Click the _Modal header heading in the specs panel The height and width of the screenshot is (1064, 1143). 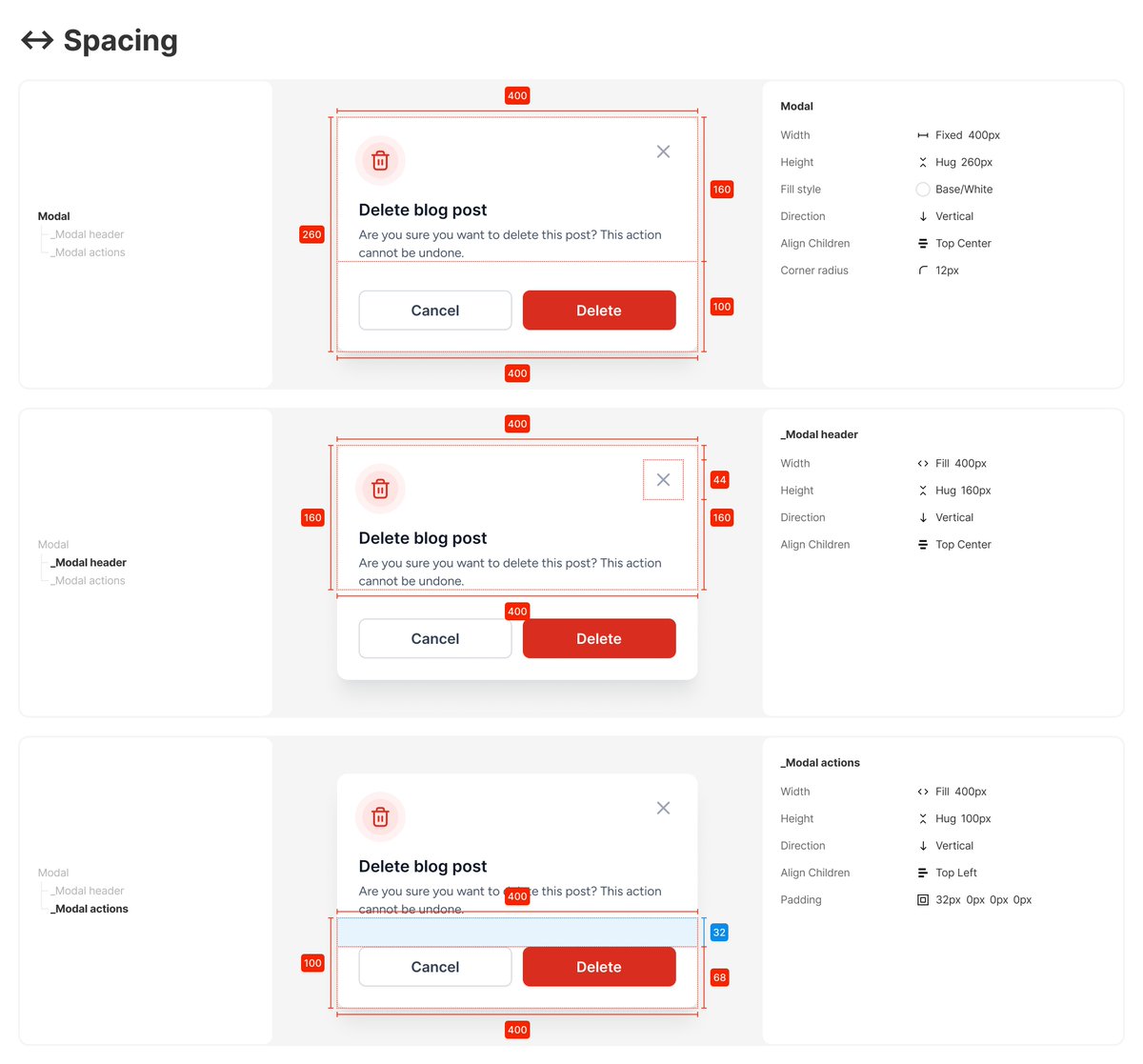(819, 434)
